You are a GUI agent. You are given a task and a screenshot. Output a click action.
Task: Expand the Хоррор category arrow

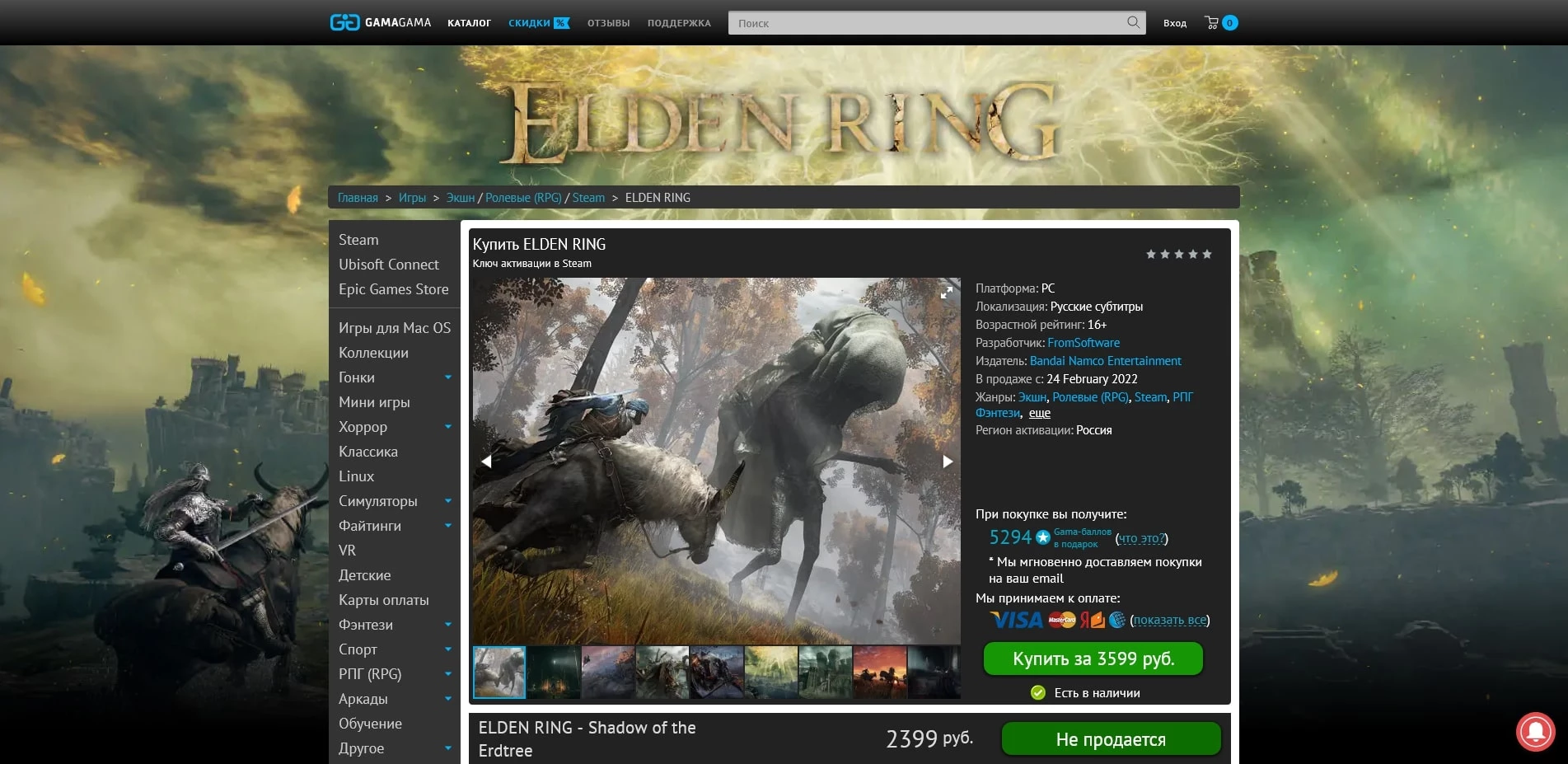pyautogui.click(x=448, y=427)
